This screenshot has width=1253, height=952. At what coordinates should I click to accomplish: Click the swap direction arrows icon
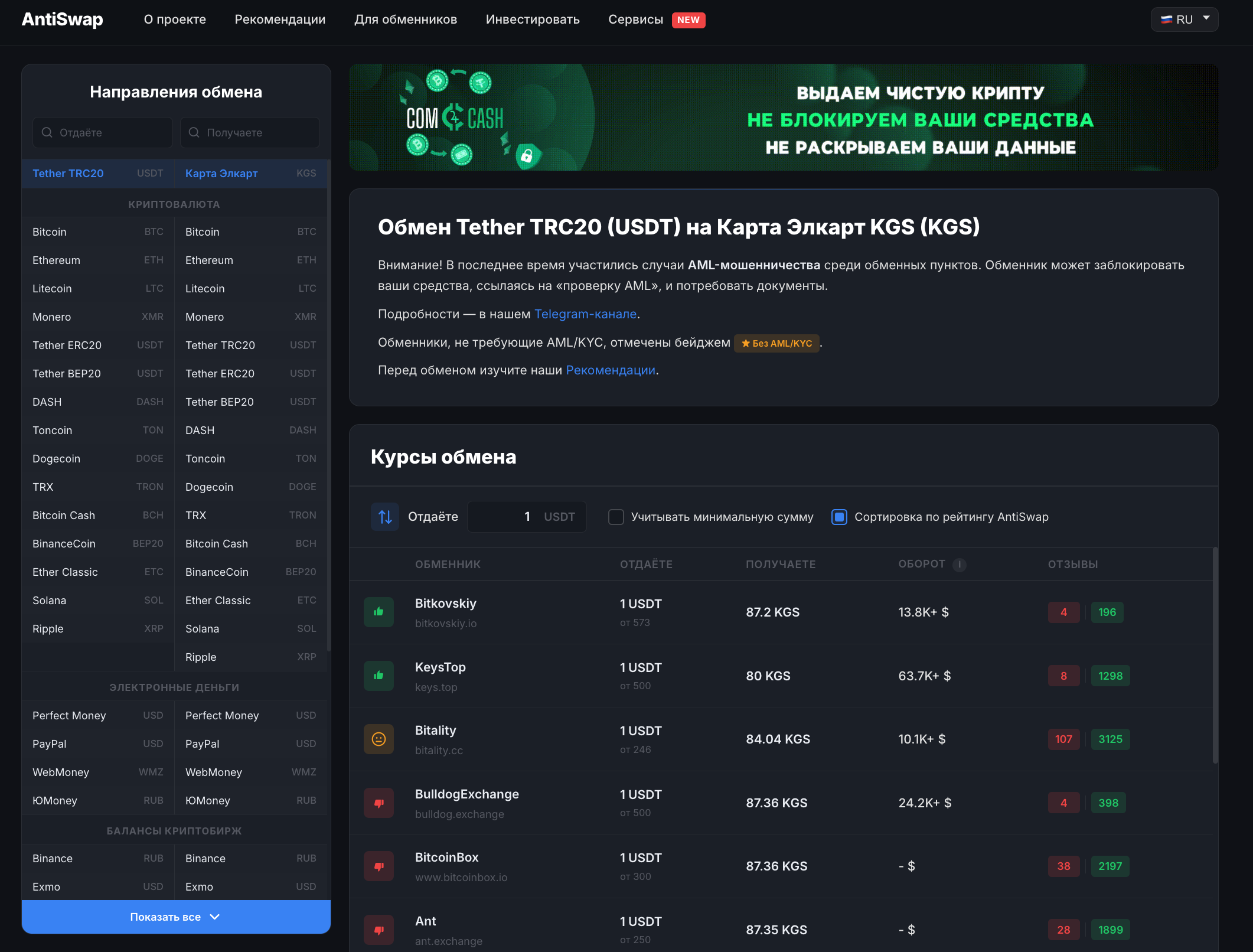[385, 517]
